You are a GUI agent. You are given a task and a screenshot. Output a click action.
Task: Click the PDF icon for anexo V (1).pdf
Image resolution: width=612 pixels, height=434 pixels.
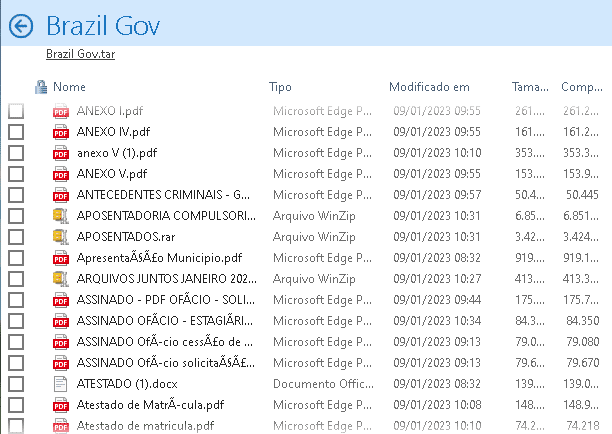coord(61,152)
